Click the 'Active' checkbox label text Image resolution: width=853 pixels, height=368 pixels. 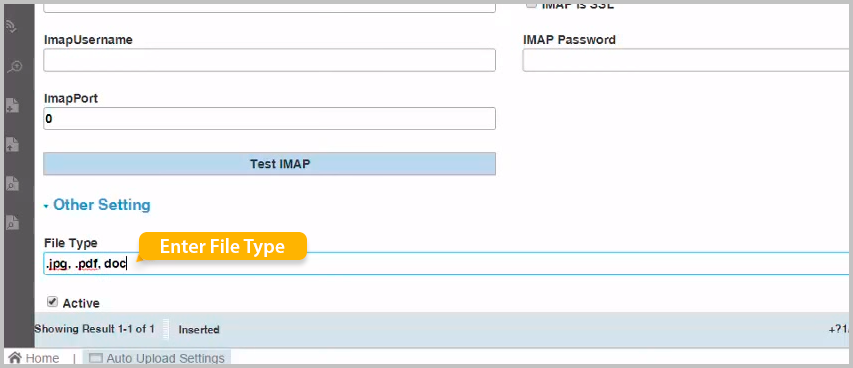pyautogui.click(x=81, y=303)
